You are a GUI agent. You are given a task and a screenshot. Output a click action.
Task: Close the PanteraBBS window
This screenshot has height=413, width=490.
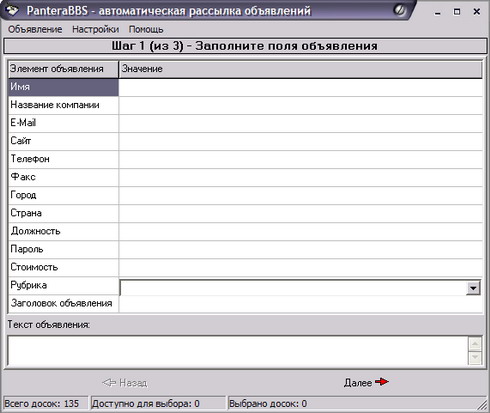click(477, 12)
